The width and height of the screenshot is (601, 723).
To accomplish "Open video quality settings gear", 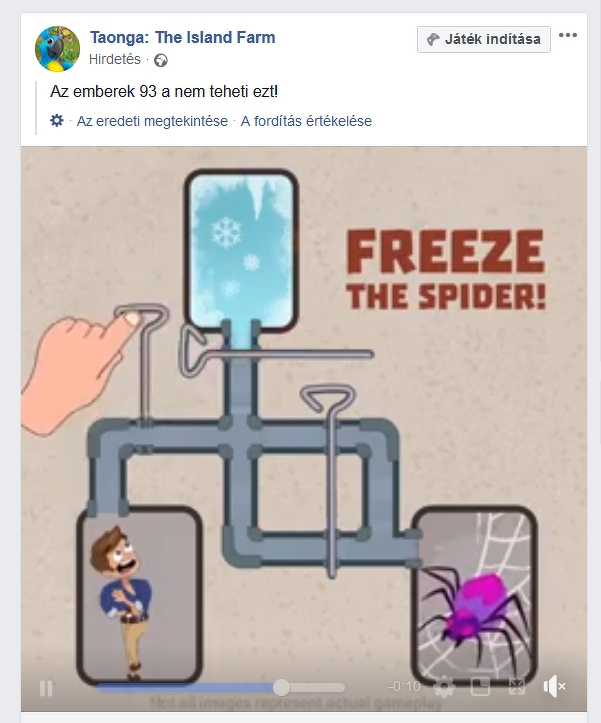I will tap(444, 687).
